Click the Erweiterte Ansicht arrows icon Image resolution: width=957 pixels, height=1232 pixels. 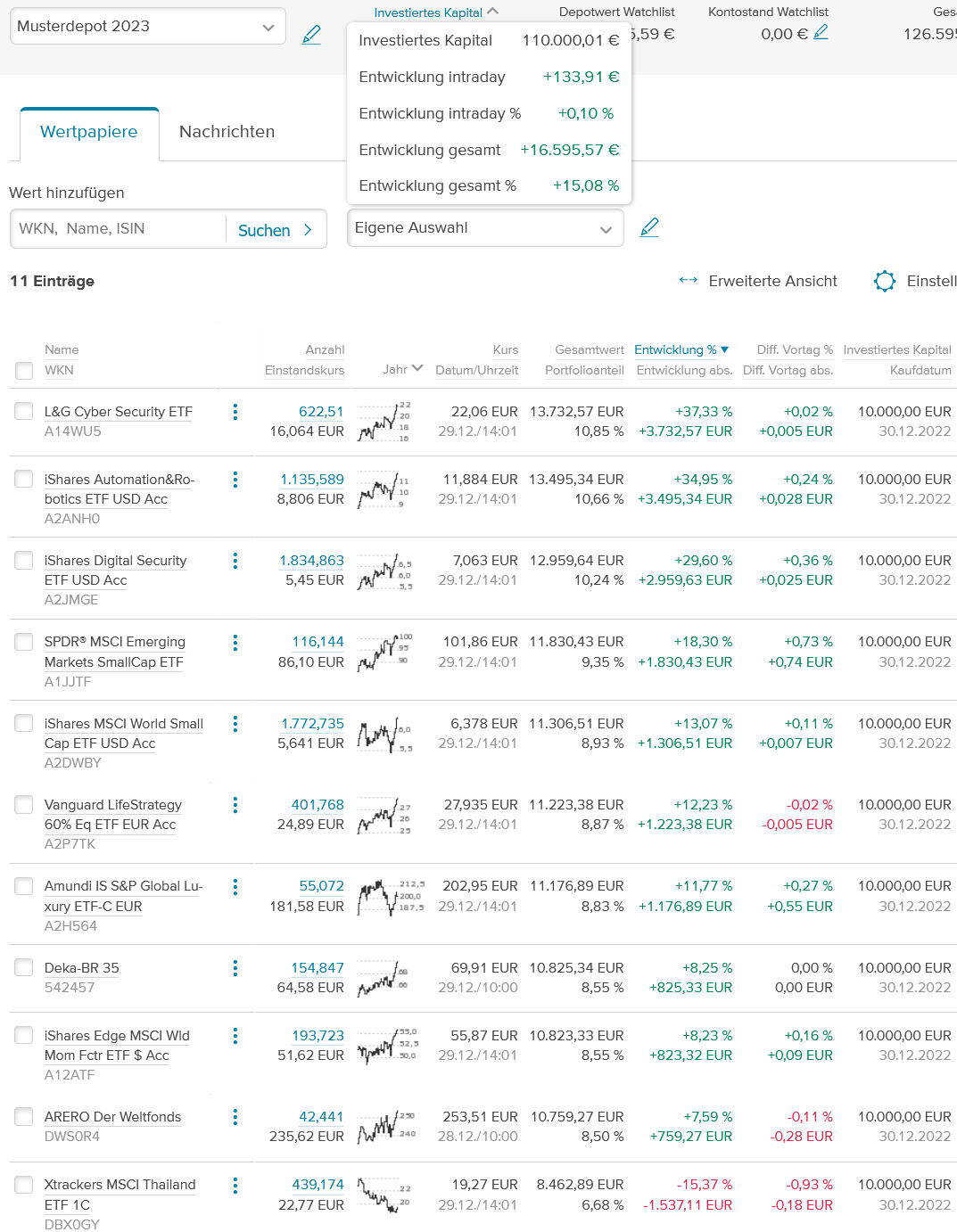(689, 280)
